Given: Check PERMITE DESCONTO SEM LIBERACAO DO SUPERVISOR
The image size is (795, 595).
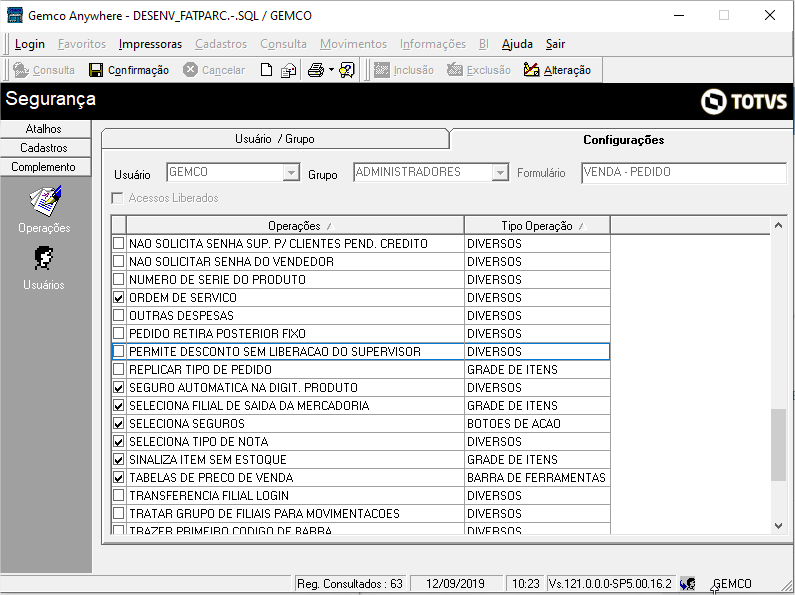Looking at the screenshot, I should [x=119, y=351].
